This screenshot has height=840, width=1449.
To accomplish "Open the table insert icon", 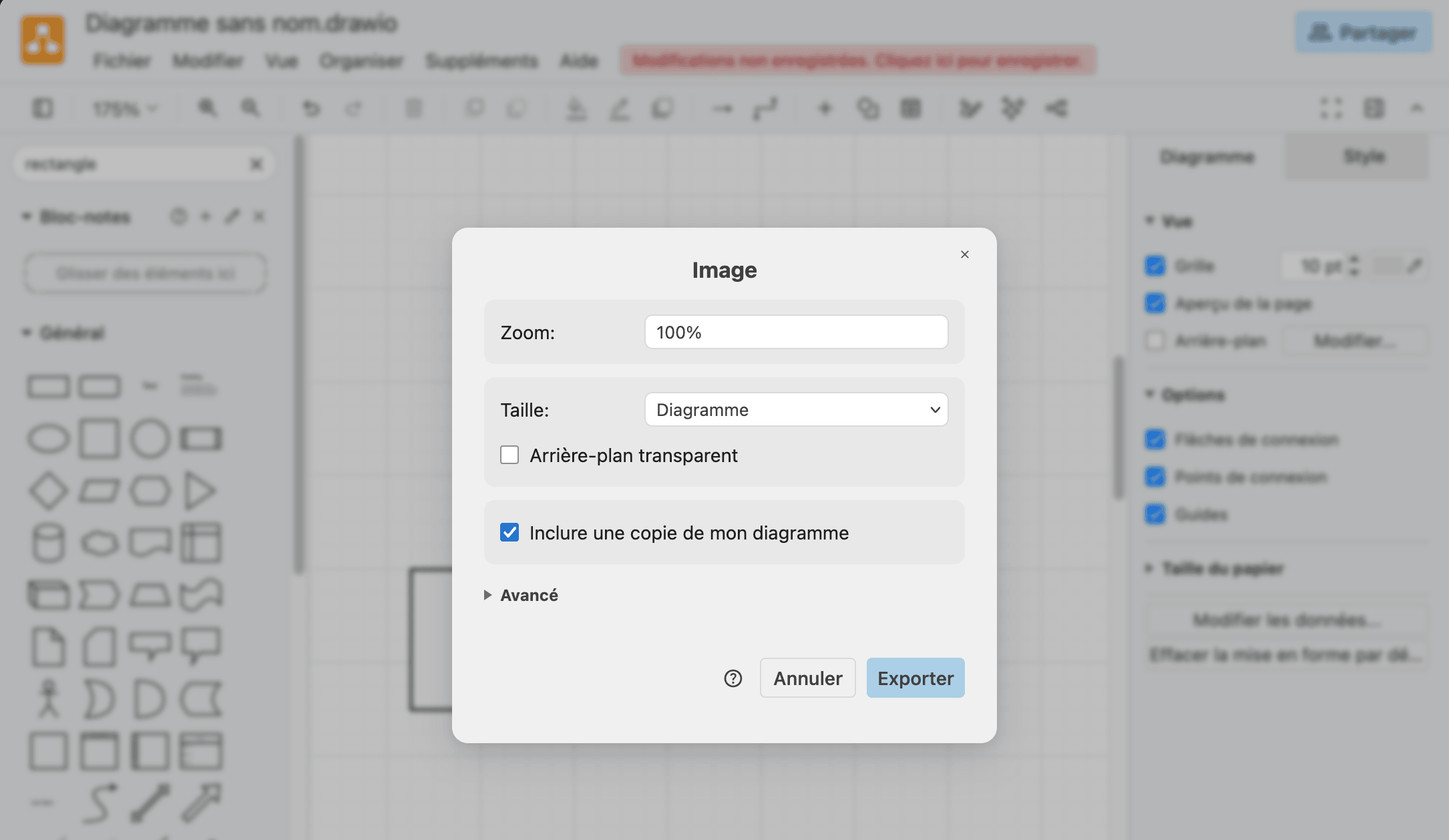I will point(911,108).
